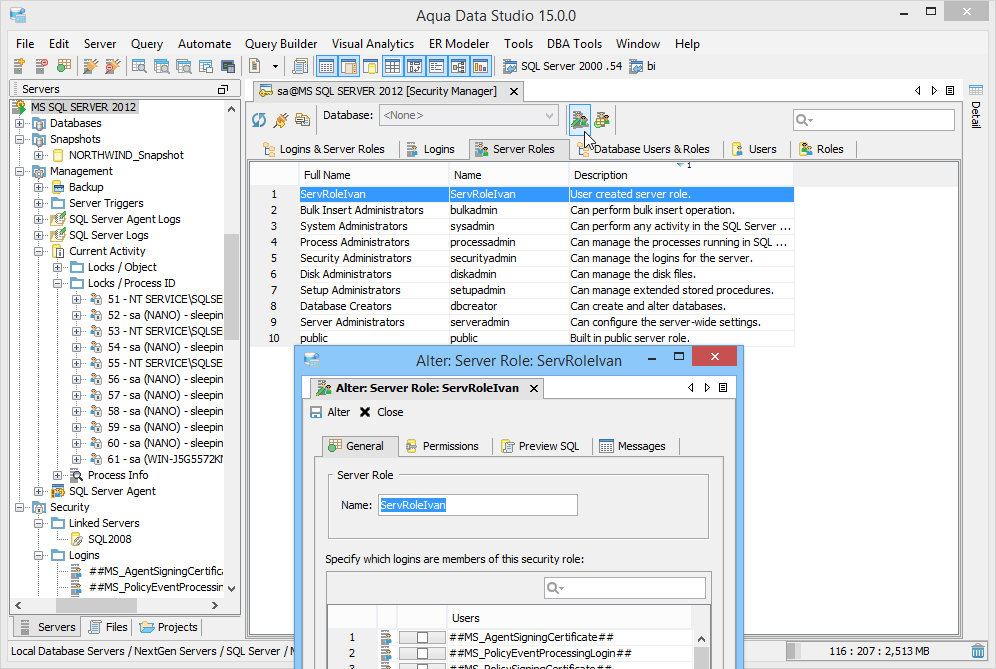Expand the SQL Server Agent node
The height and width of the screenshot is (669, 996).
pyautogui.click(x=39, y=492)
